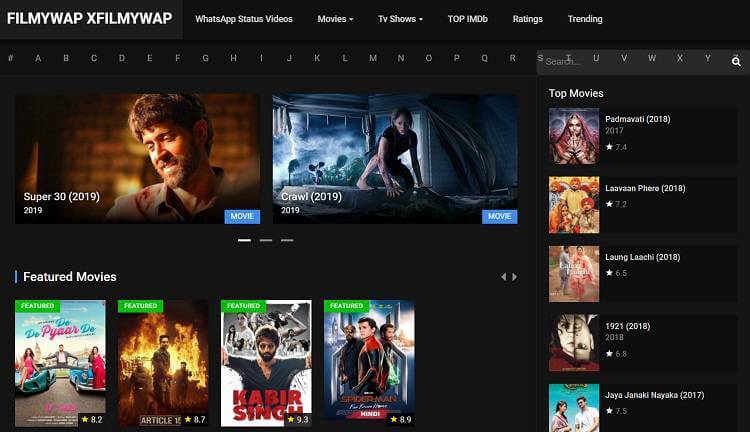The height and width of the screenshot is (432, 750).
Task: Click the Featured Movies section heading
Action: click(70, 277)
